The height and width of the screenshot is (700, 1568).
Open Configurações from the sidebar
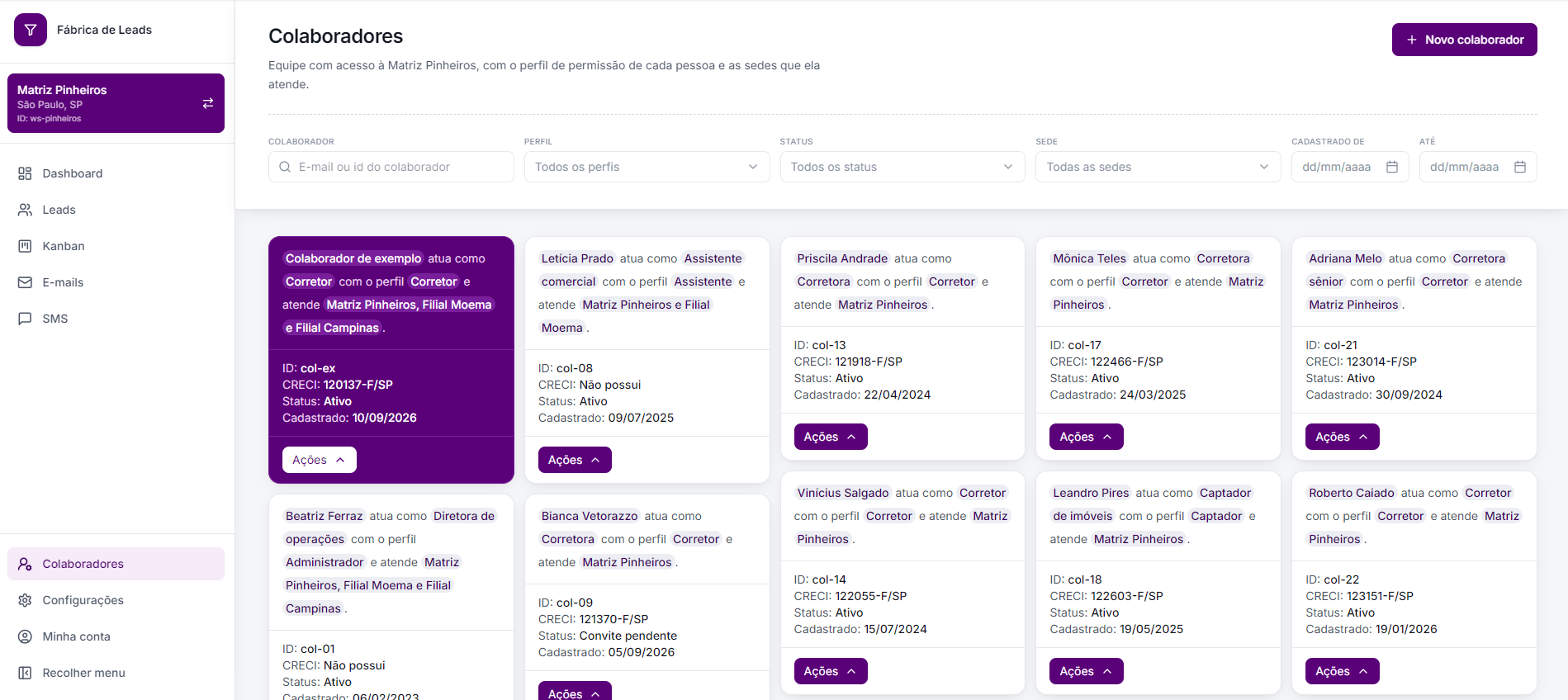pyautogui.click(x=116, y=600)
